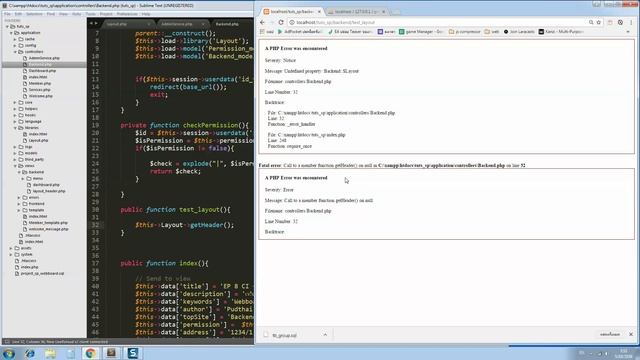Open the Apps bookmarks shortcut
Image resolution: width=640 pixels, height=360 pixels.
click(x=267, y=32)
